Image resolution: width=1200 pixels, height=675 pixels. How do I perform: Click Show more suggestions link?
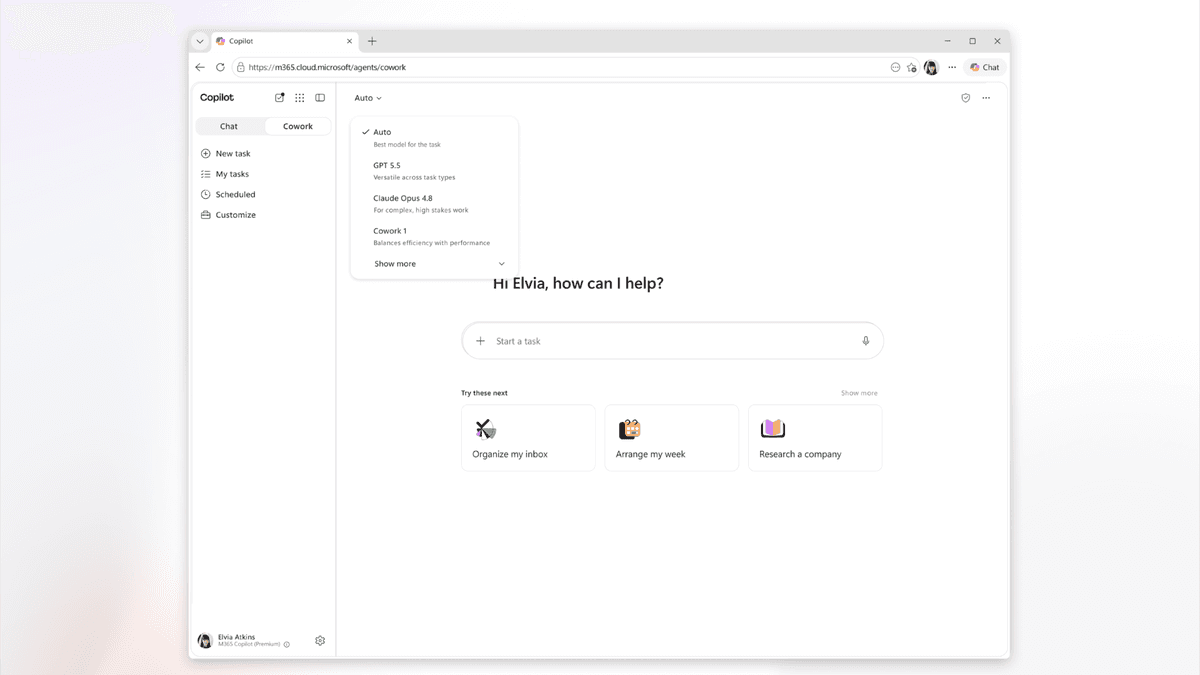point(859,393)
